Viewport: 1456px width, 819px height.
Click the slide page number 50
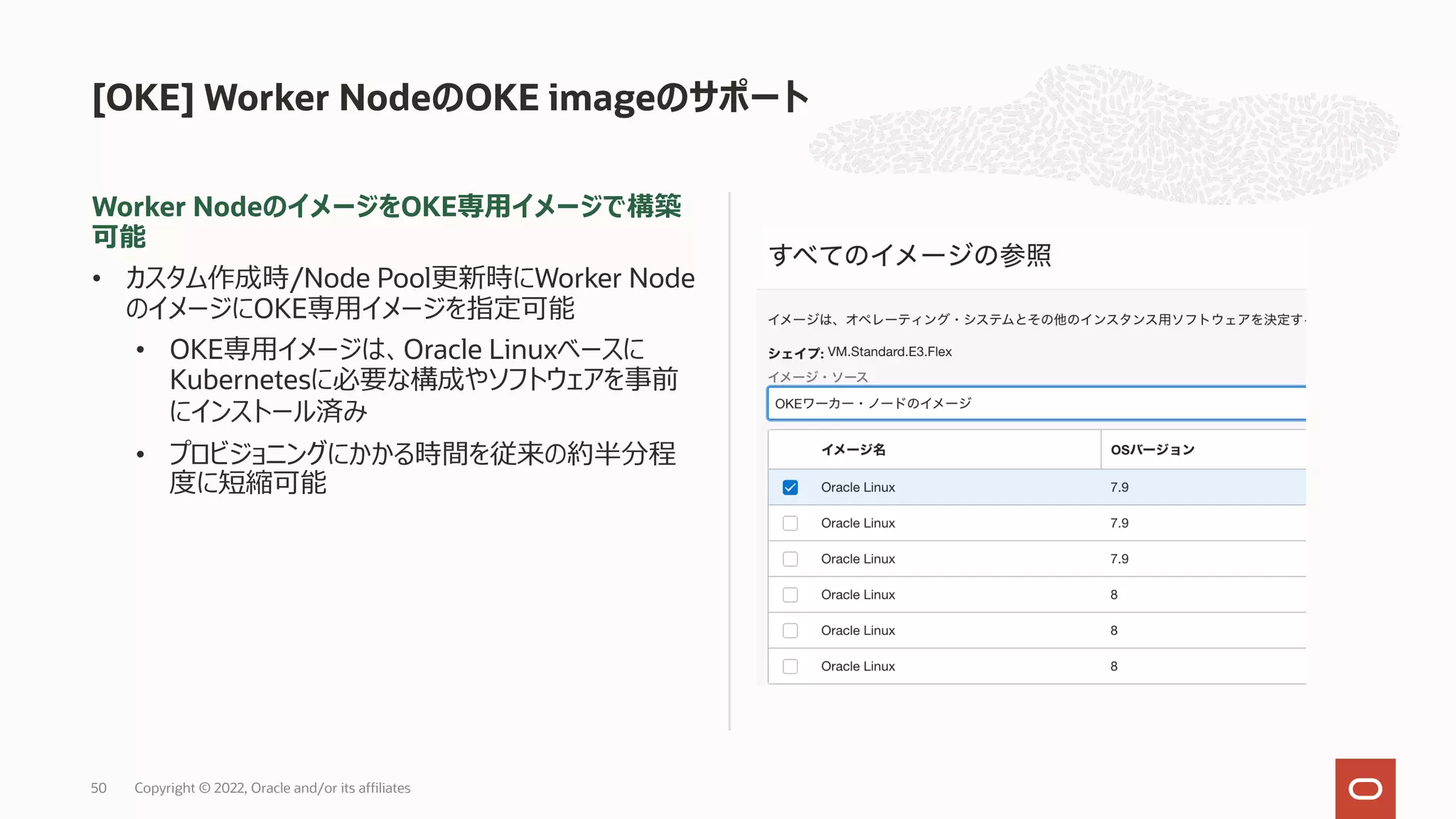click(99, 788)
